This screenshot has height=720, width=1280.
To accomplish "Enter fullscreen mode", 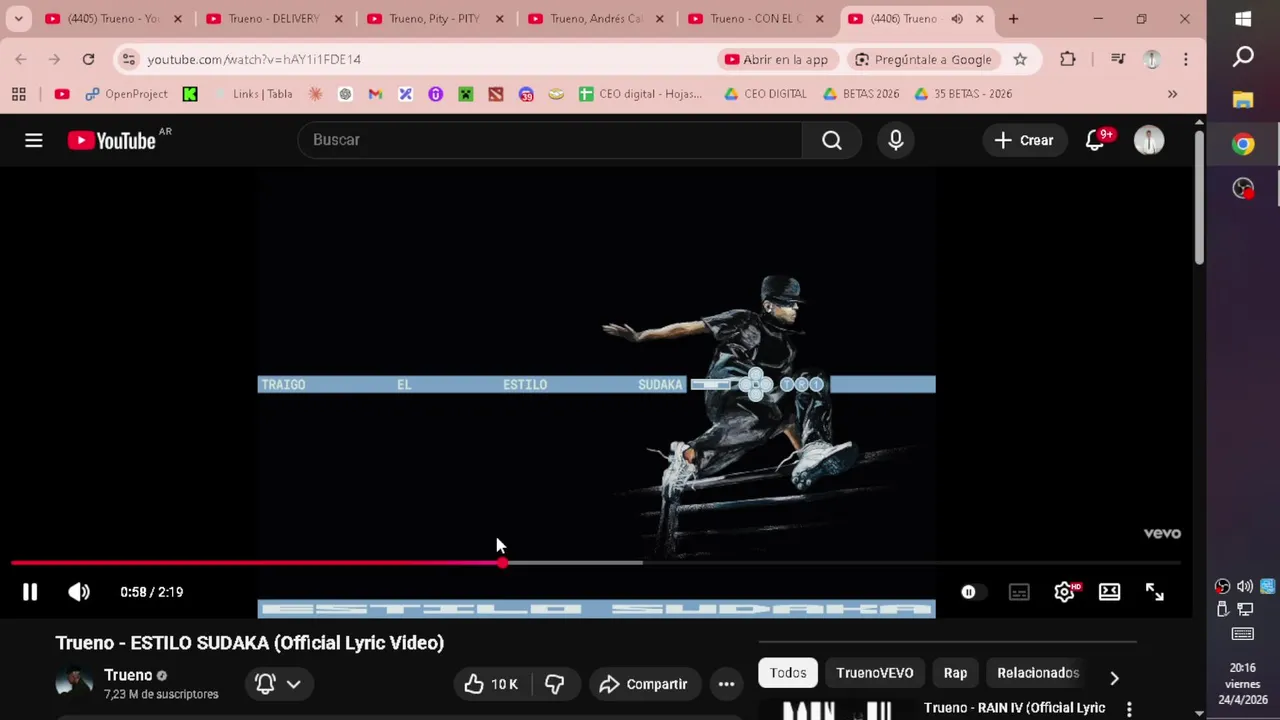I will [1155, 592].
